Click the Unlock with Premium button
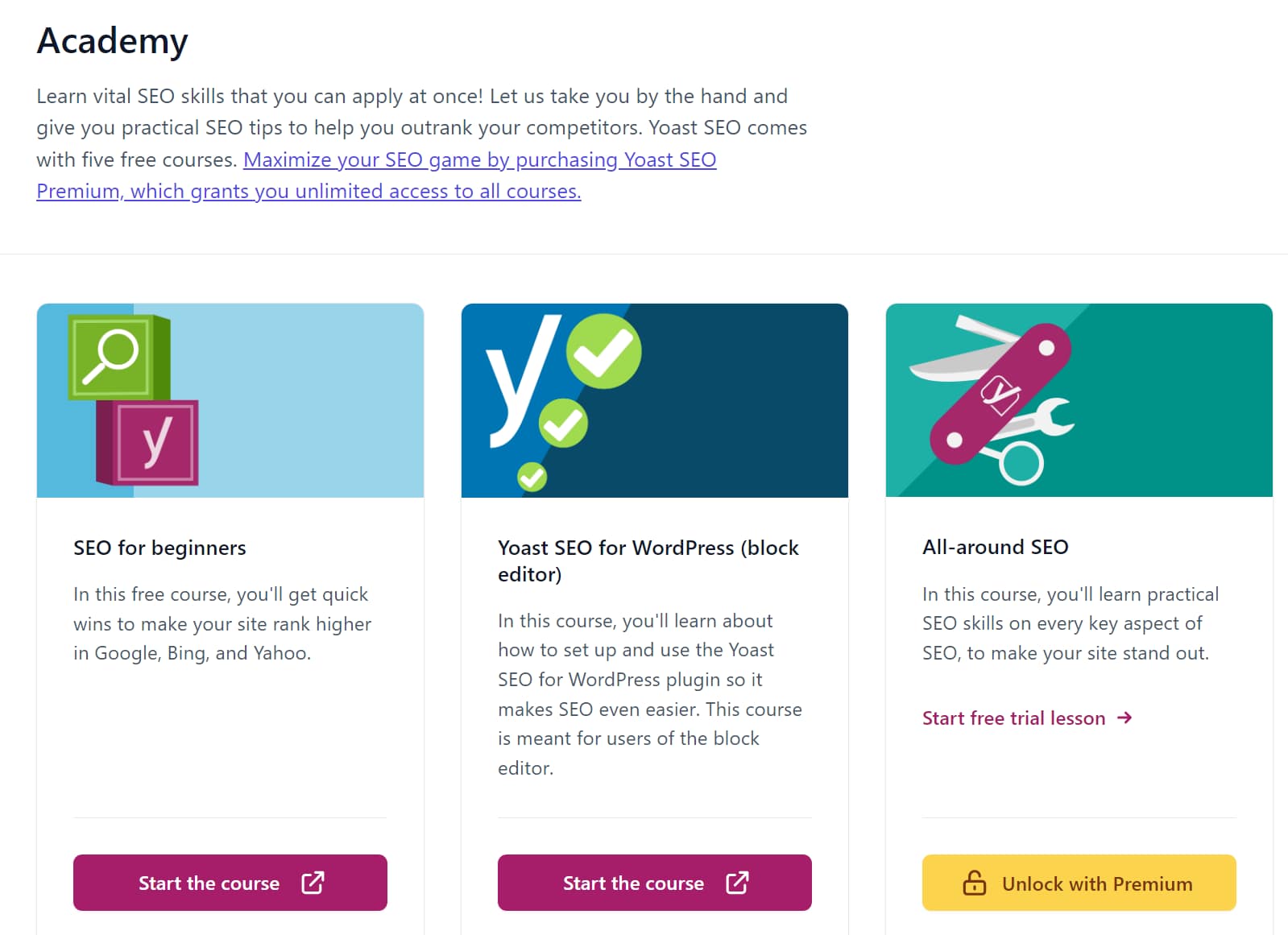The image size is (1288, 935). [x=1078, y=883]
